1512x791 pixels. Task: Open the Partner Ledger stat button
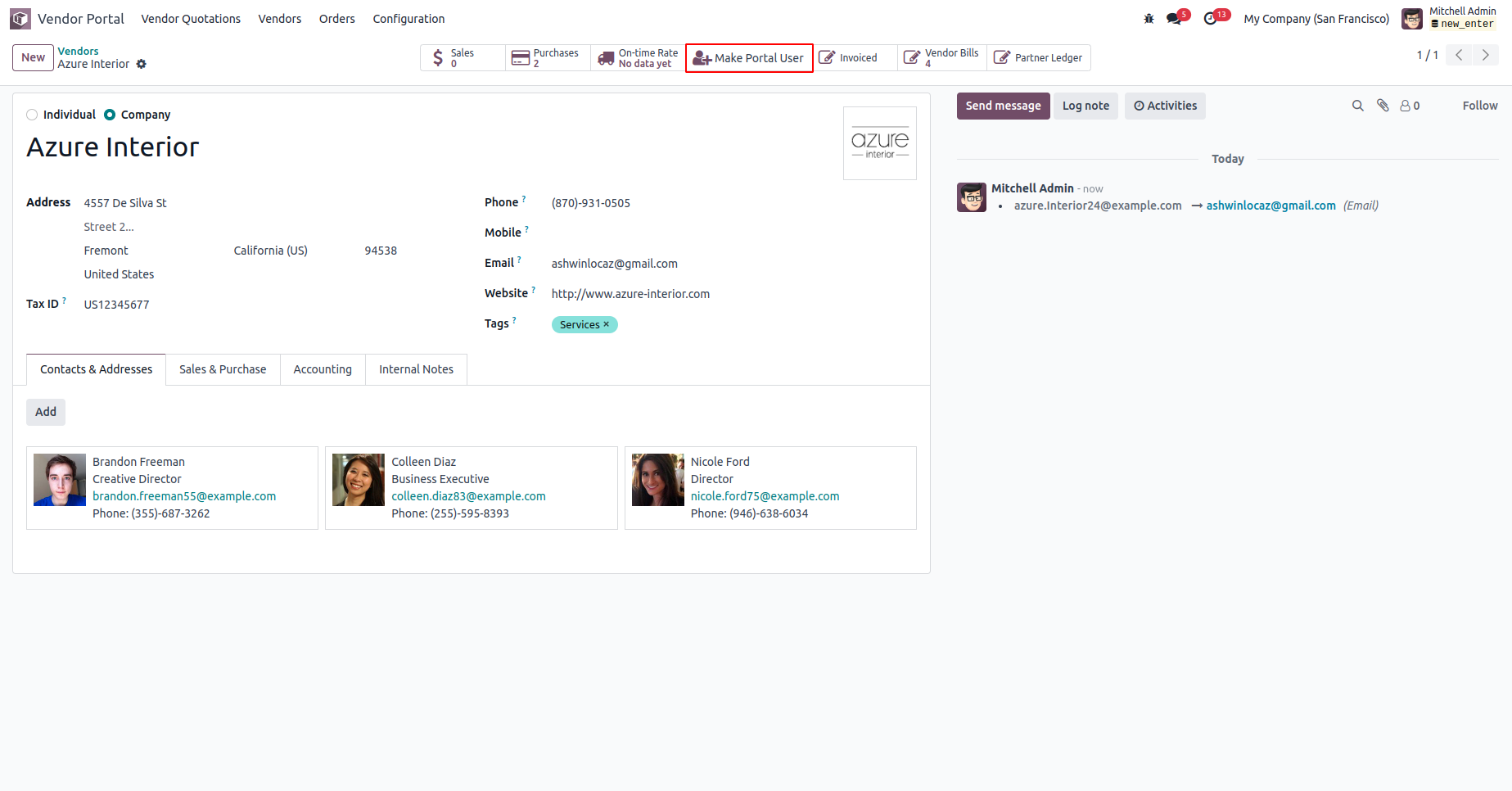click(1039, 58)
